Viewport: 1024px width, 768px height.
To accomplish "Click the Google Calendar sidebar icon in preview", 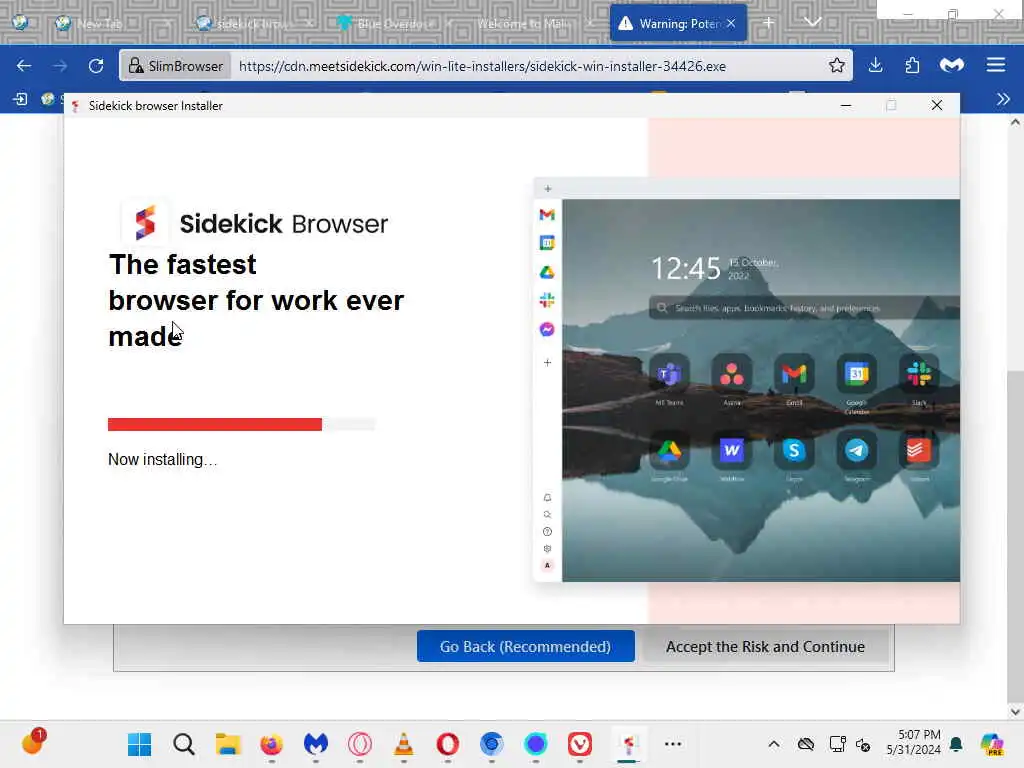I will tap(547, 243).
